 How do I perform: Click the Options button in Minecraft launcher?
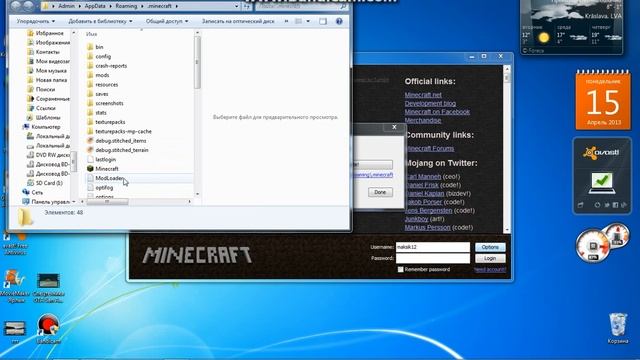[x=490, y=247]
